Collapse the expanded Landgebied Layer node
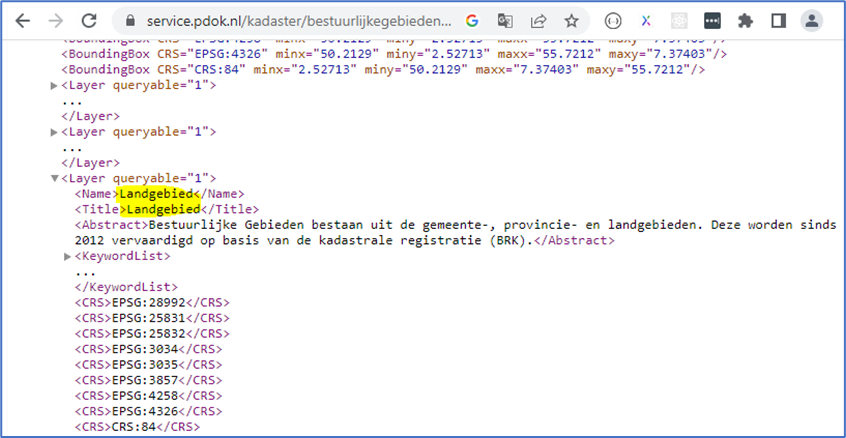846x438 pixels. pos(54,178)
